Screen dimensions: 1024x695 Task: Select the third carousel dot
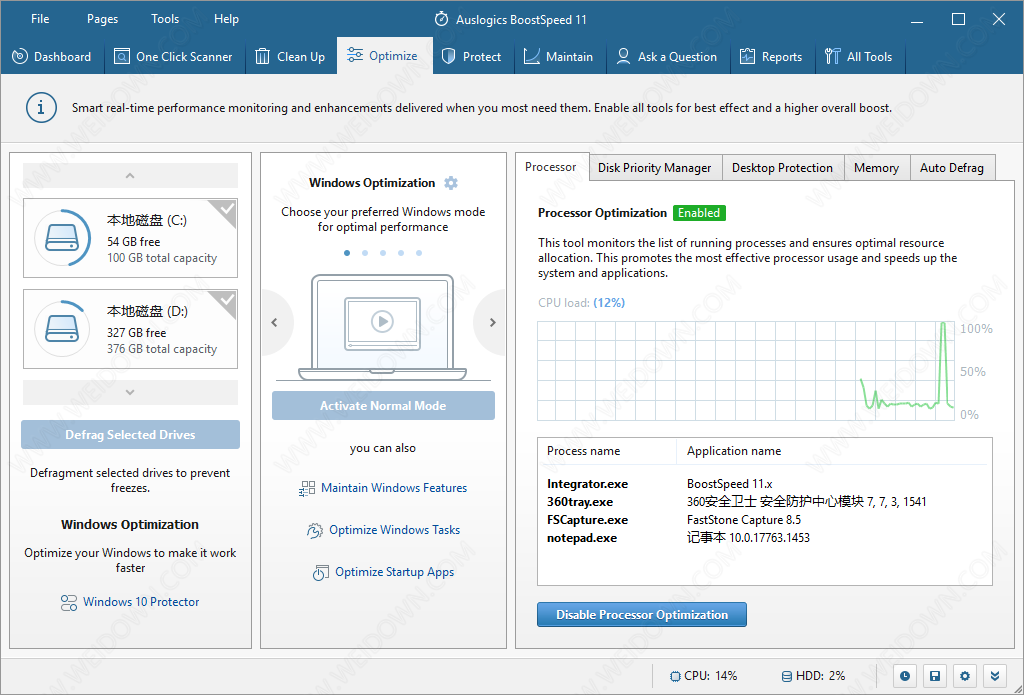point(383,253)
